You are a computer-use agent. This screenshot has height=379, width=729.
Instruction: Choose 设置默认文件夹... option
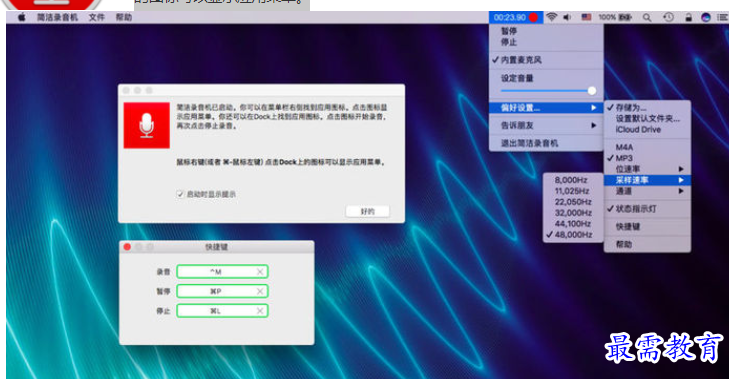coord(647,119)
